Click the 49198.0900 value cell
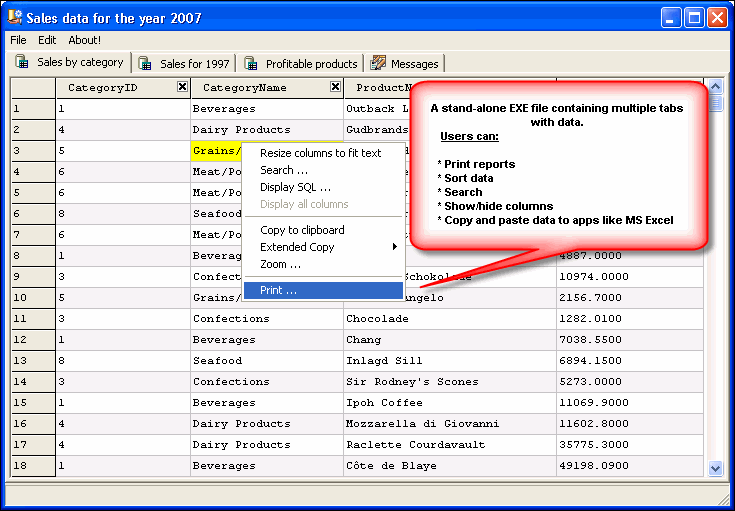This screenshot has width=735, height=511. coord(630,466)
